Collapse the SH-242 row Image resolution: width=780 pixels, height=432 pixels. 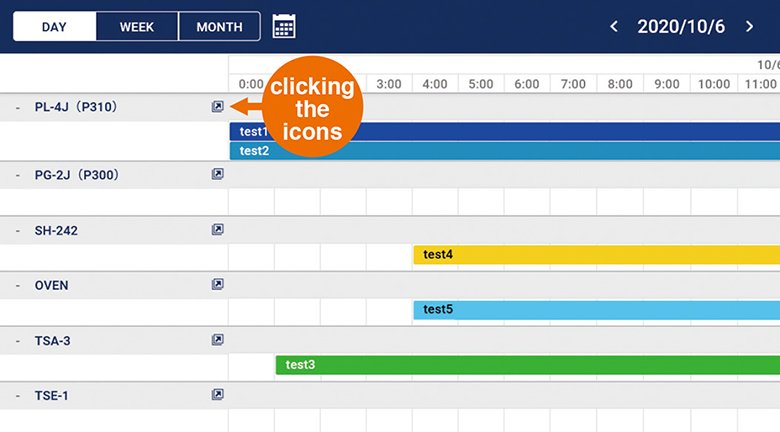[x=18, y=231]
